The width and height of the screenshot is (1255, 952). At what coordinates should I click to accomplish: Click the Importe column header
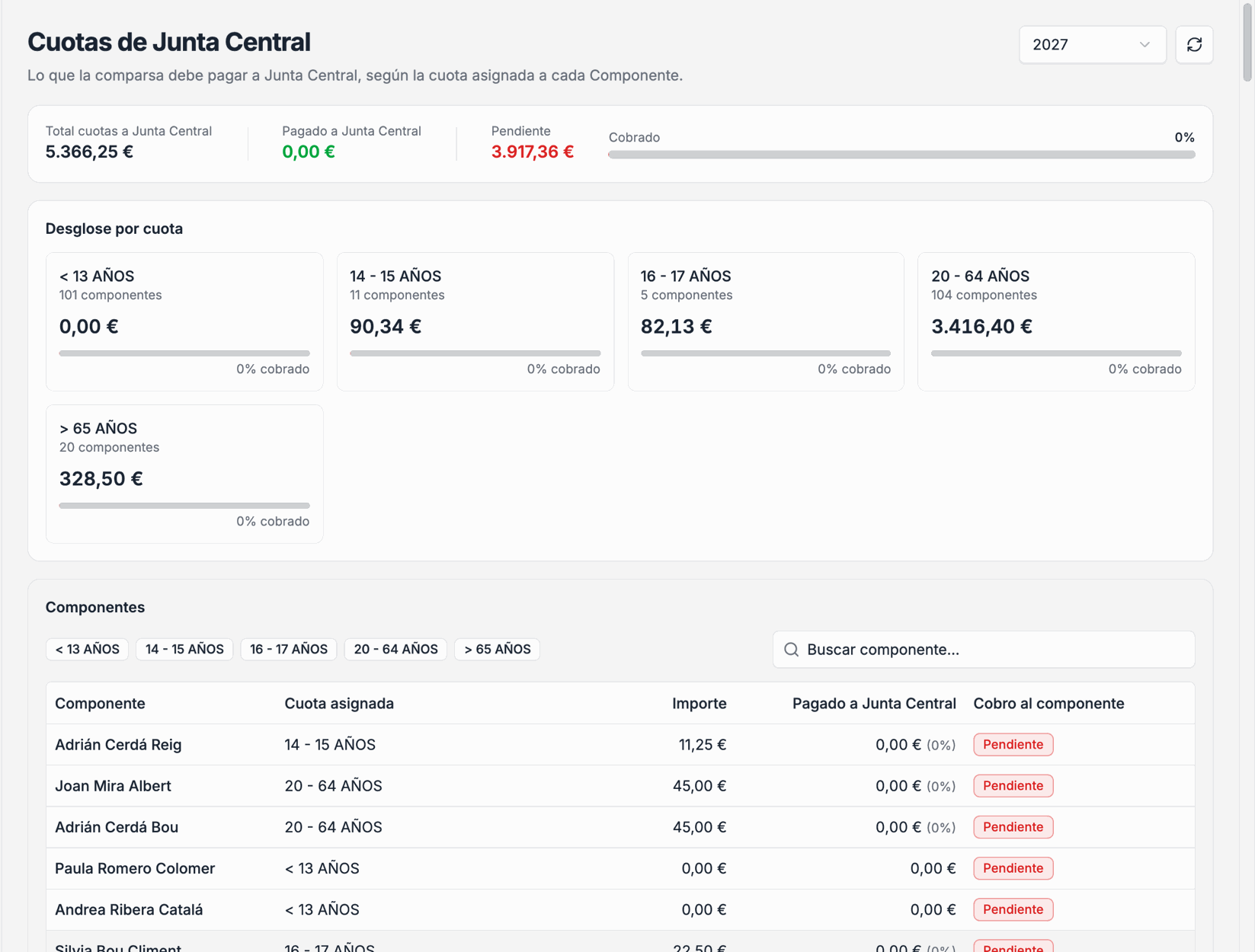point(699,704)
